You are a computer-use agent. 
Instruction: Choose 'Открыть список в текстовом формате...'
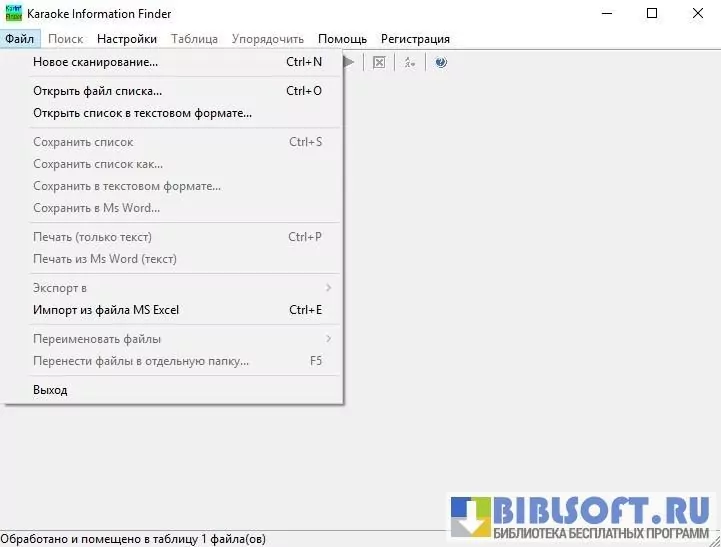coord(142,113)
